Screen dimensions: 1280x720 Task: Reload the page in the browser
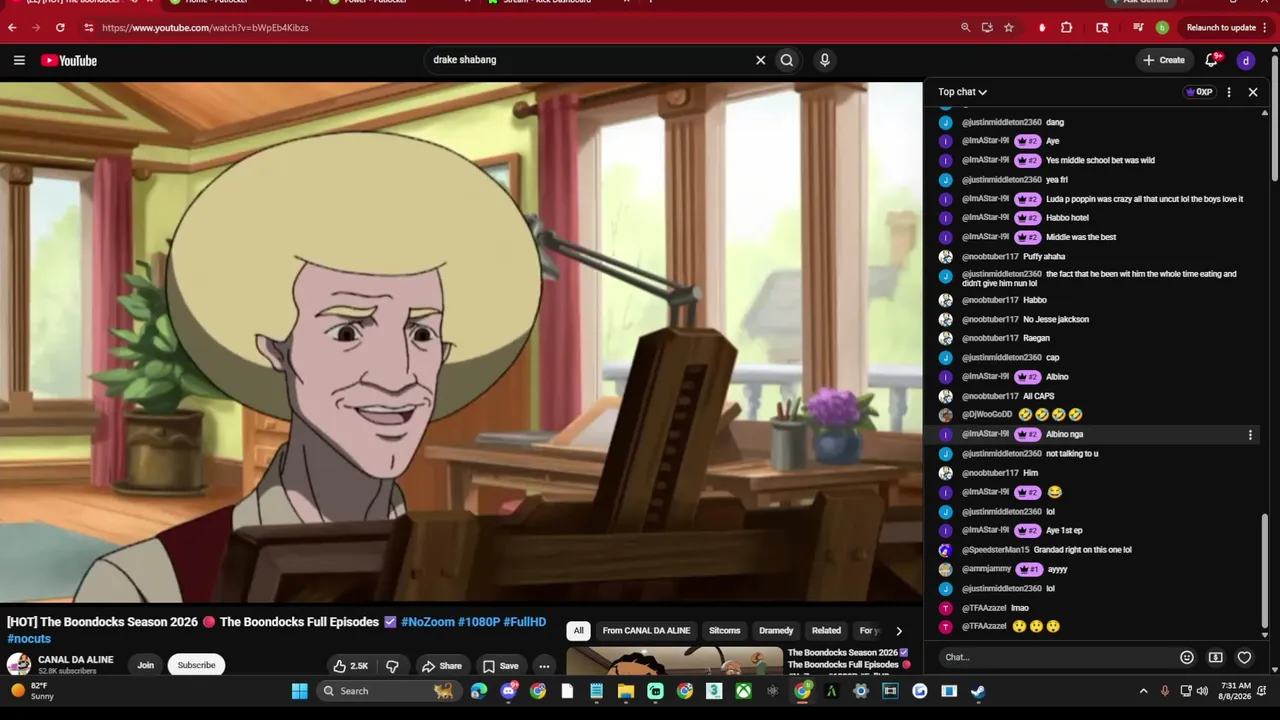coord(60,28)
